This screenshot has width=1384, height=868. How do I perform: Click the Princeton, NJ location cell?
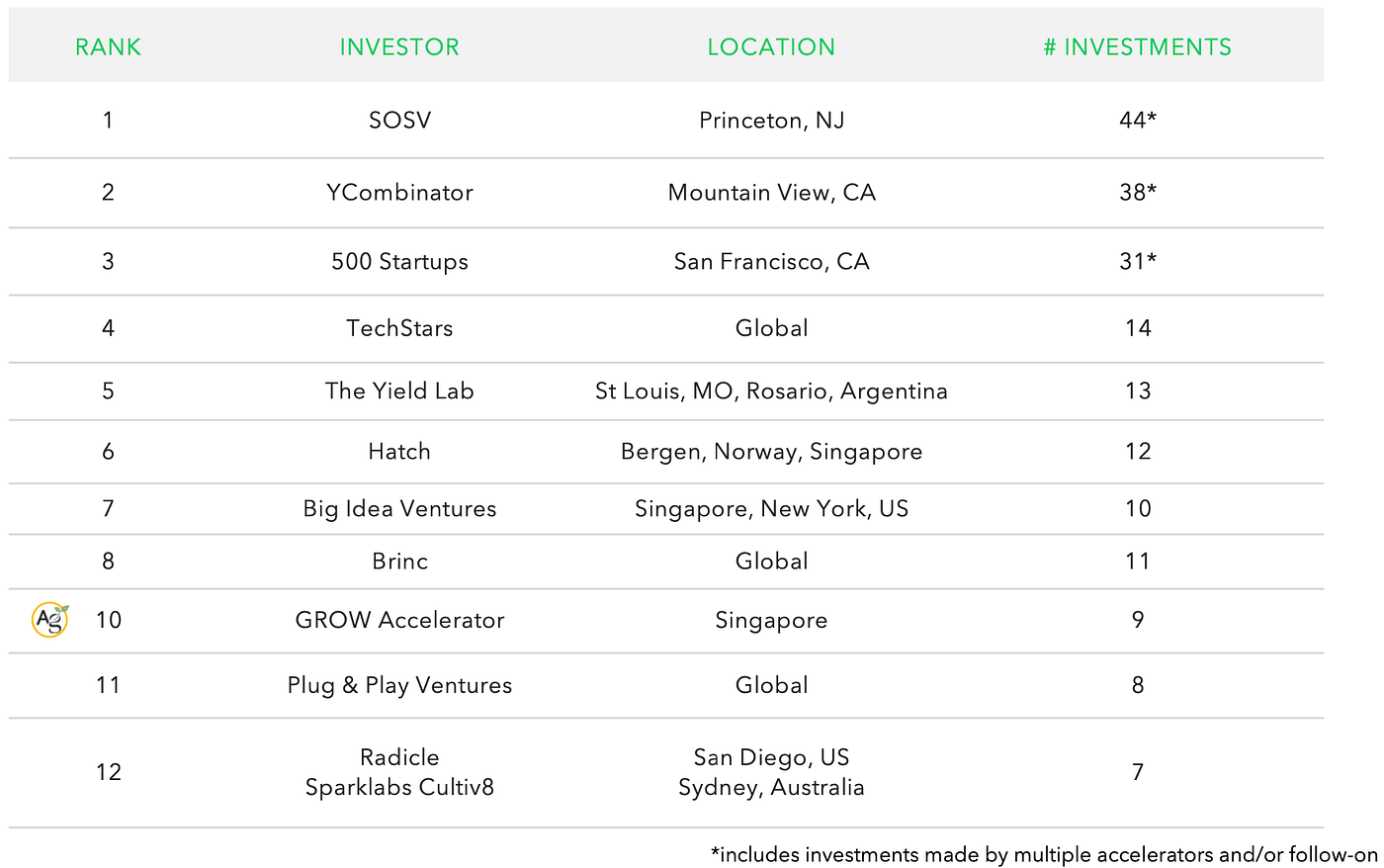coord(771,121)
